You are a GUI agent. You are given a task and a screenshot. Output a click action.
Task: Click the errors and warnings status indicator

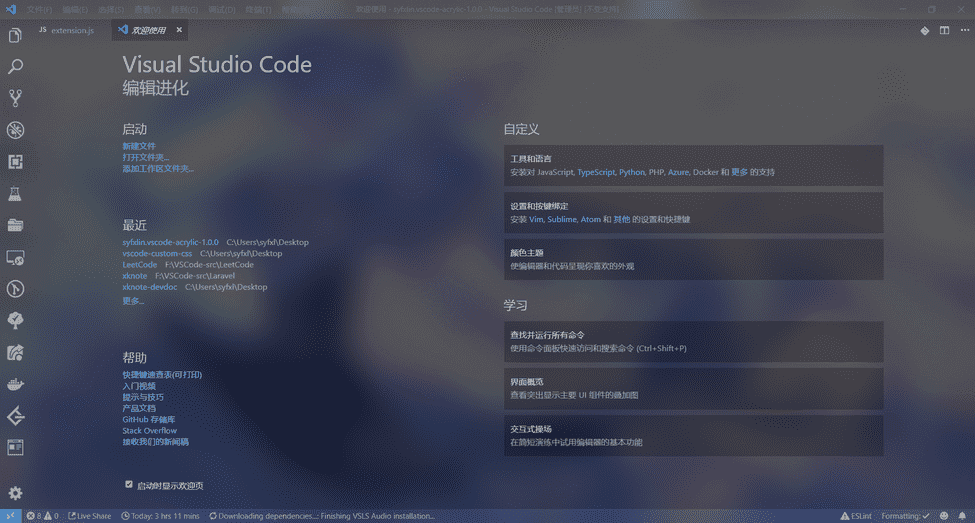[42, 516]
